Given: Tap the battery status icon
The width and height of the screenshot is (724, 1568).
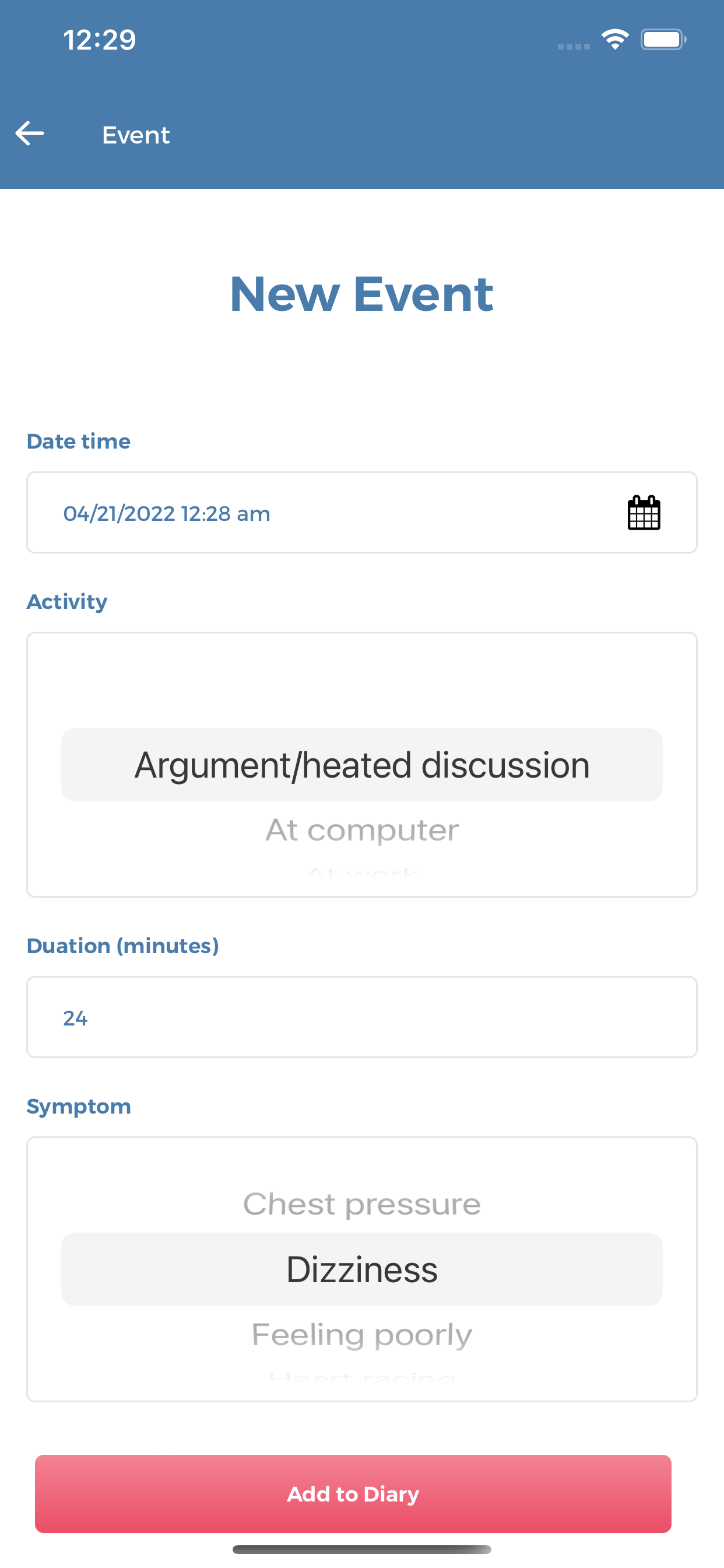Looking at the screenshot, I should [663, 40].
